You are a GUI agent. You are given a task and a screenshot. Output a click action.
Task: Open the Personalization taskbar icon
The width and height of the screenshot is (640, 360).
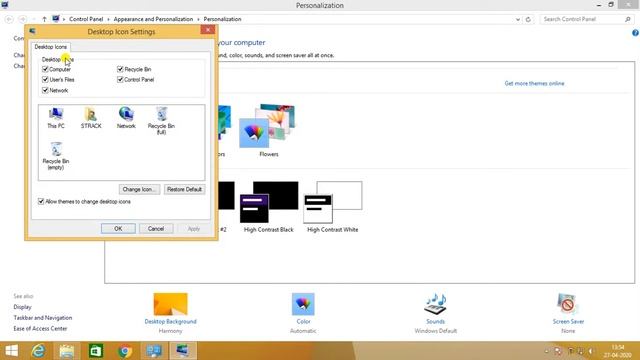182,351
